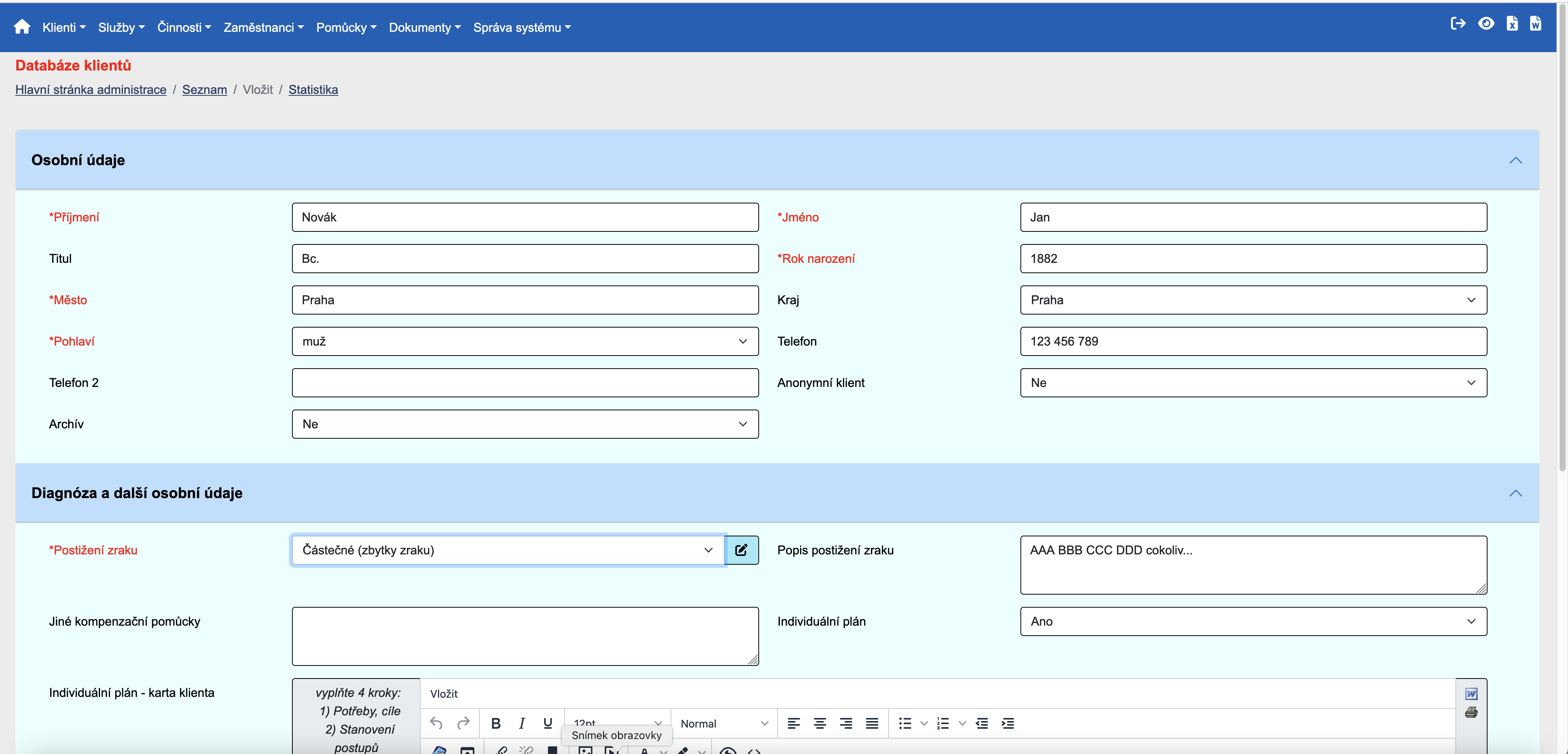
Task: Collapse Diagnóza a další osobní údaje section
Action: tap(1515, 493)
